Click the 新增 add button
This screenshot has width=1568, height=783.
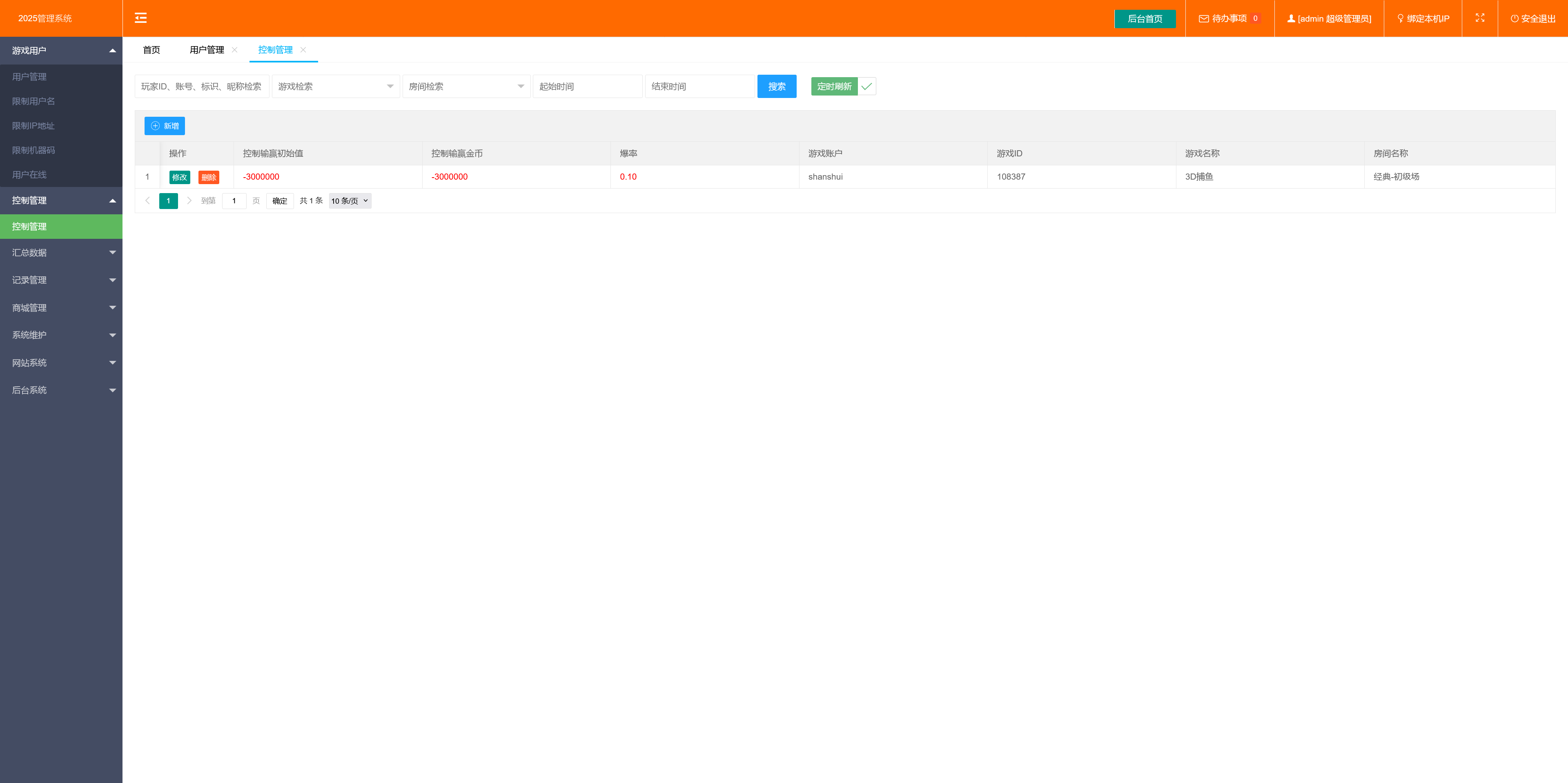point(164,126)
